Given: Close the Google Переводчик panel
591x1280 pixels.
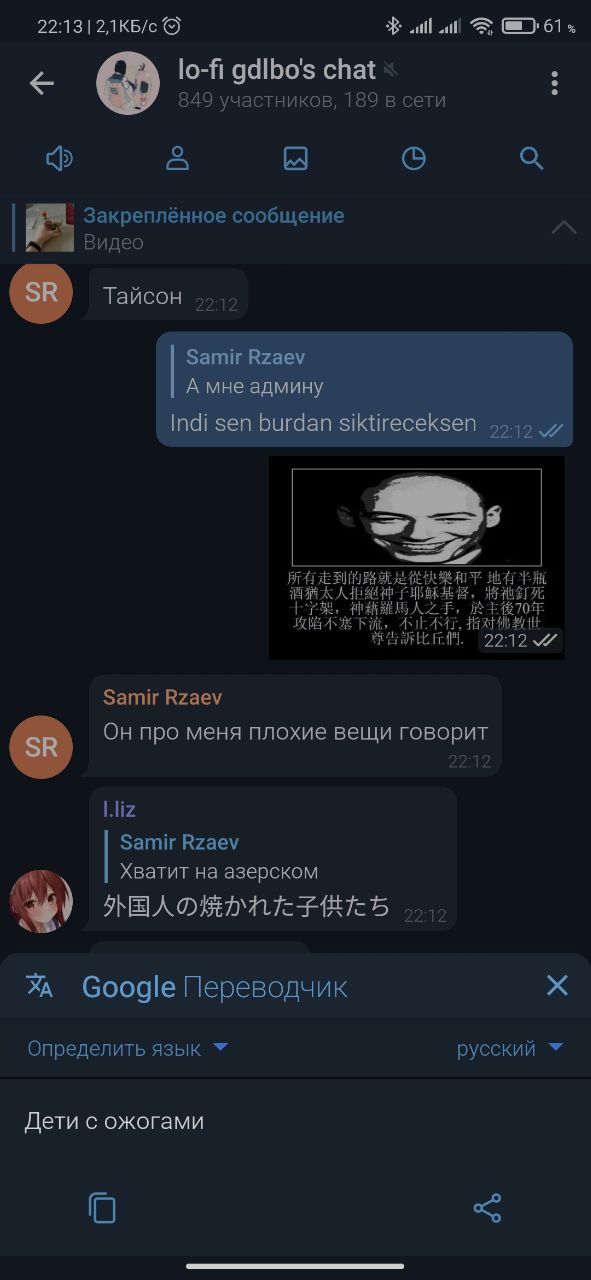Looking at the screenshot, I should tap(557, 986).
